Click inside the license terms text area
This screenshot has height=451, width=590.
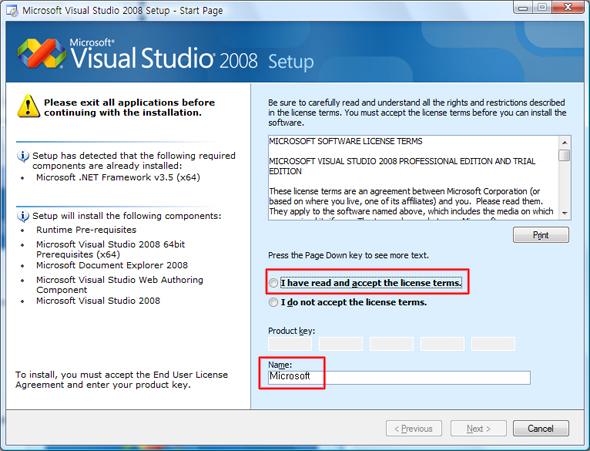click(x=413, y=177)
